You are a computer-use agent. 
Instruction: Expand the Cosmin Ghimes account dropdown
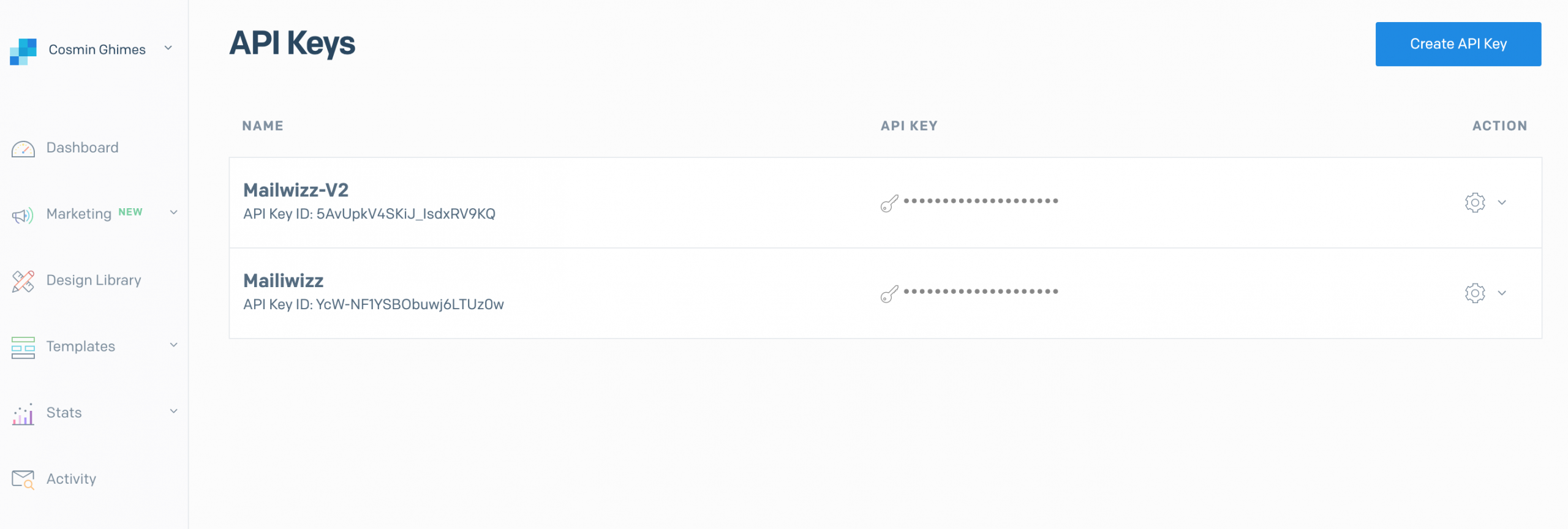point(168,48)
